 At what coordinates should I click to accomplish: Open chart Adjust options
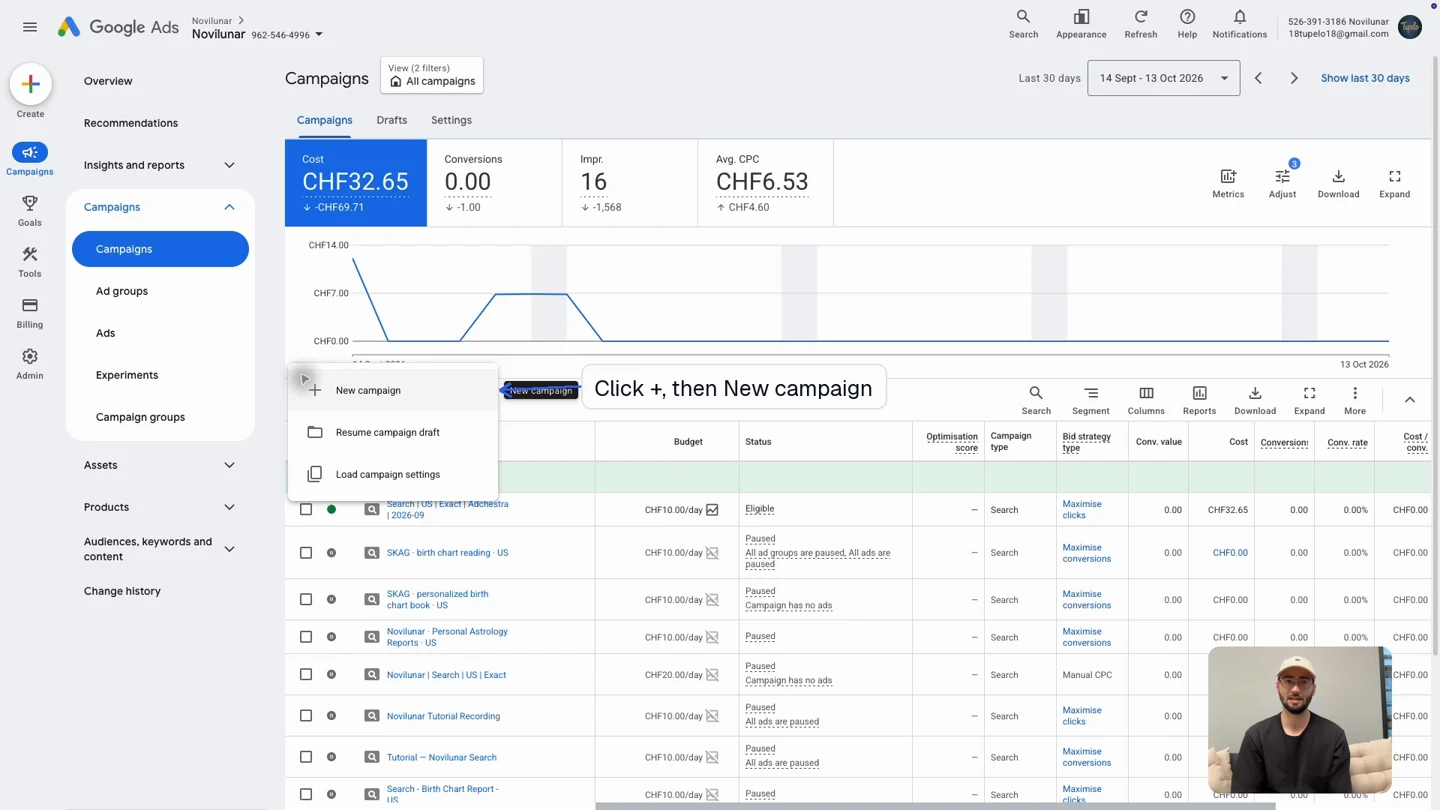[x=1282, y=183]
